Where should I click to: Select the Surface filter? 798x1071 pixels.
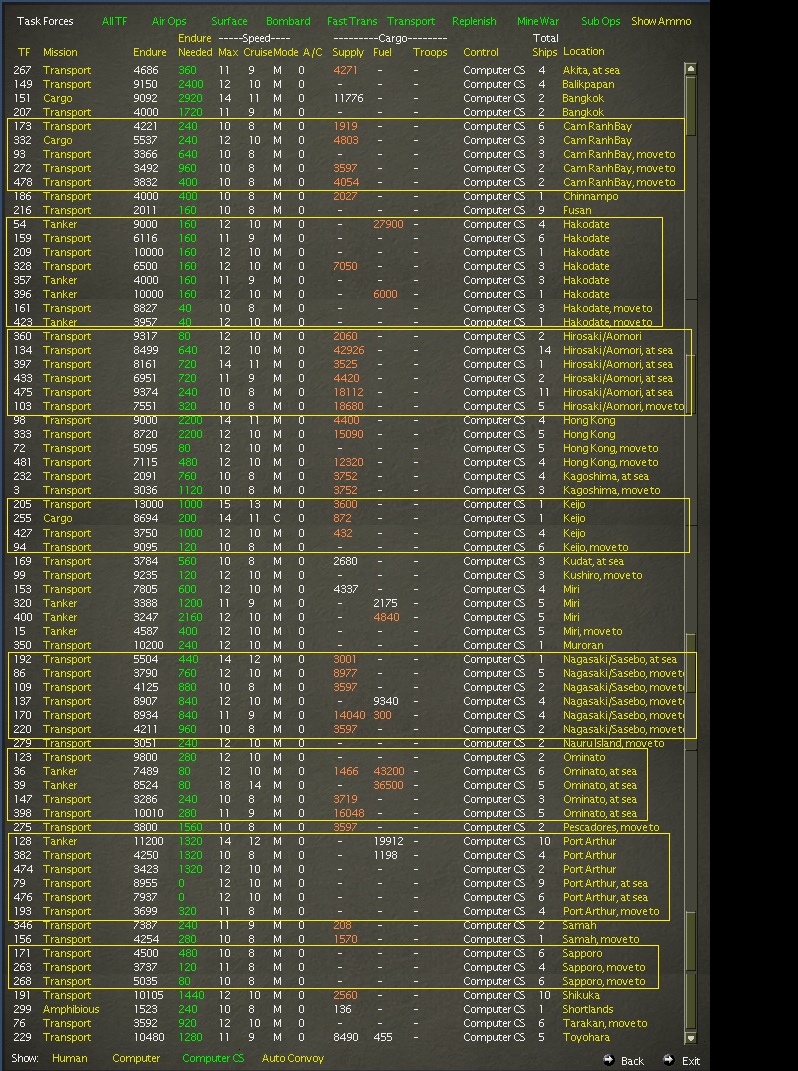(229, 21)
